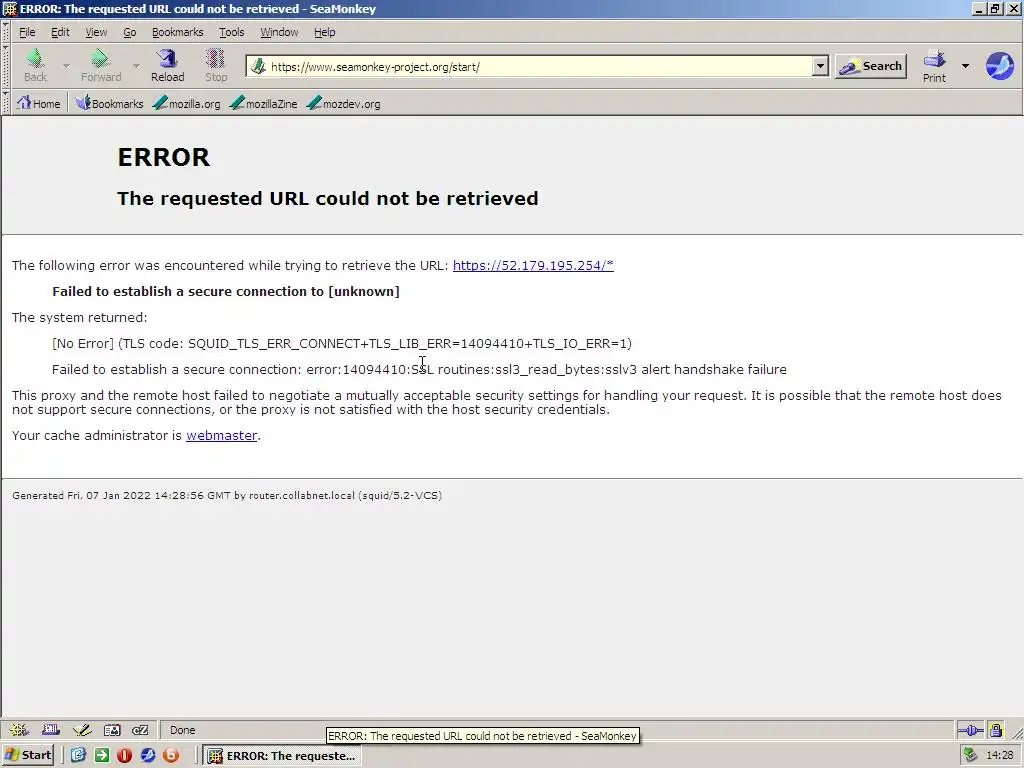Collapse menu bar via its grippy handle
This screenshot has width=1024, height=768.
tap(6, 32)
